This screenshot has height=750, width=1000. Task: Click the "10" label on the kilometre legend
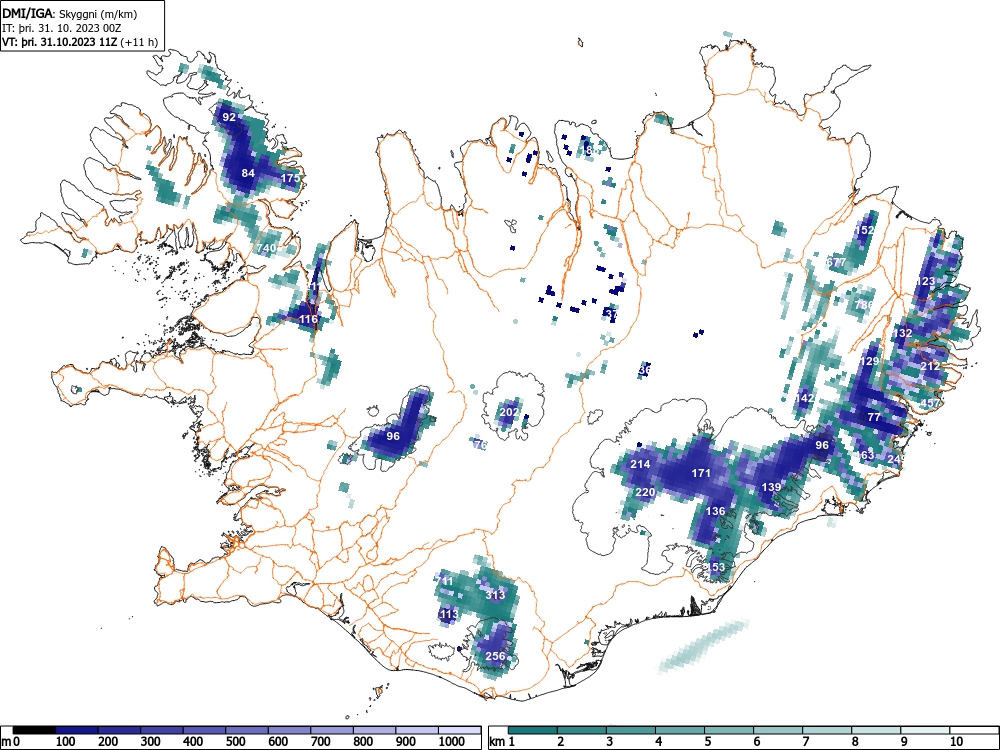pos(955,742)
